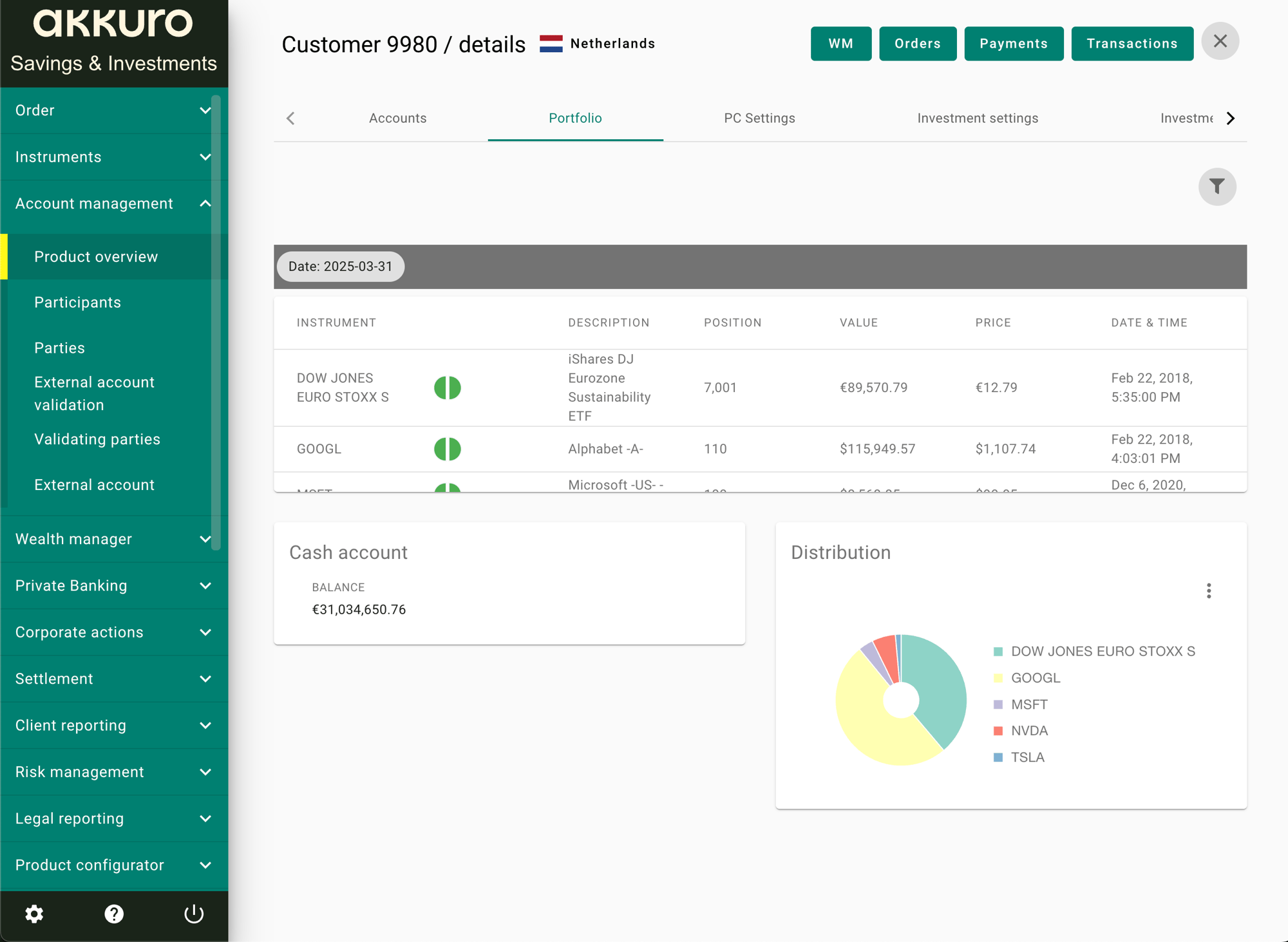The width and height of the screenshot is (1288, 942).
Task: Toggle TSLA blue legend swatch
Action: point(998,757)
